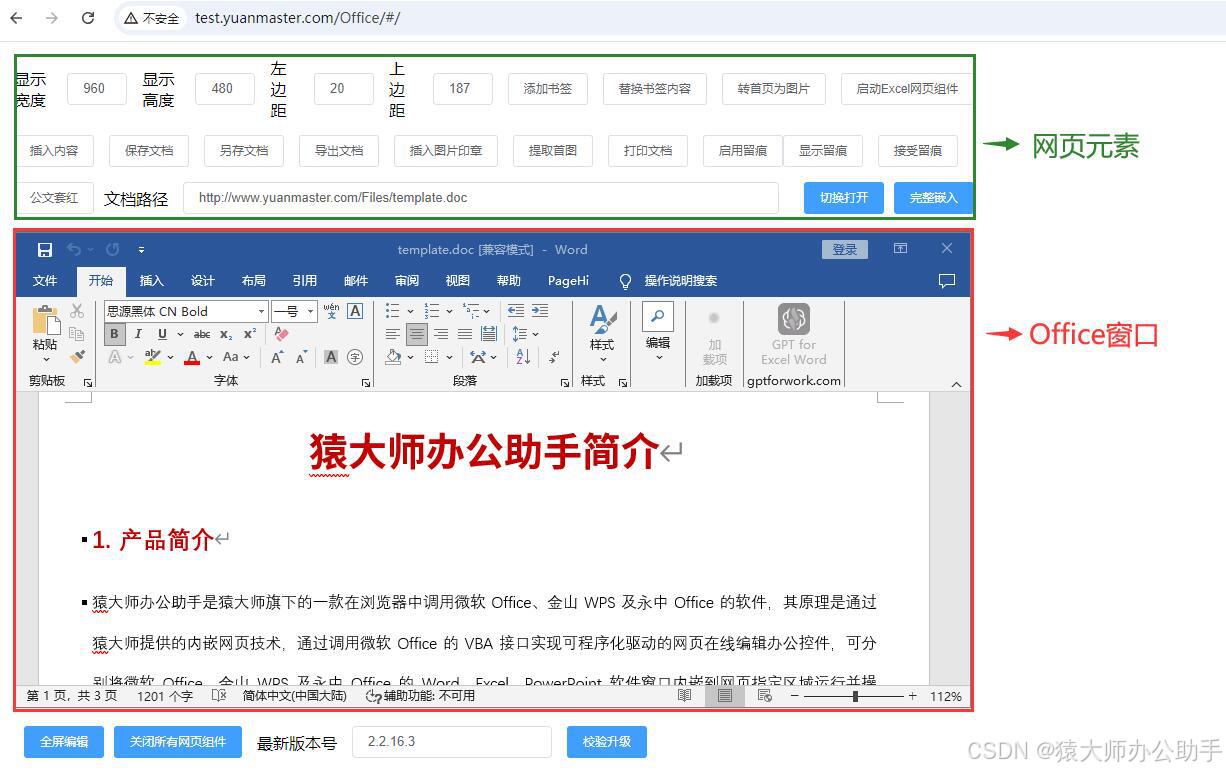The width and height of the screenshot is (1226, 770).
Task: Toggle Underline formatting
Action: pyautogui.click(x=161, y=334)
